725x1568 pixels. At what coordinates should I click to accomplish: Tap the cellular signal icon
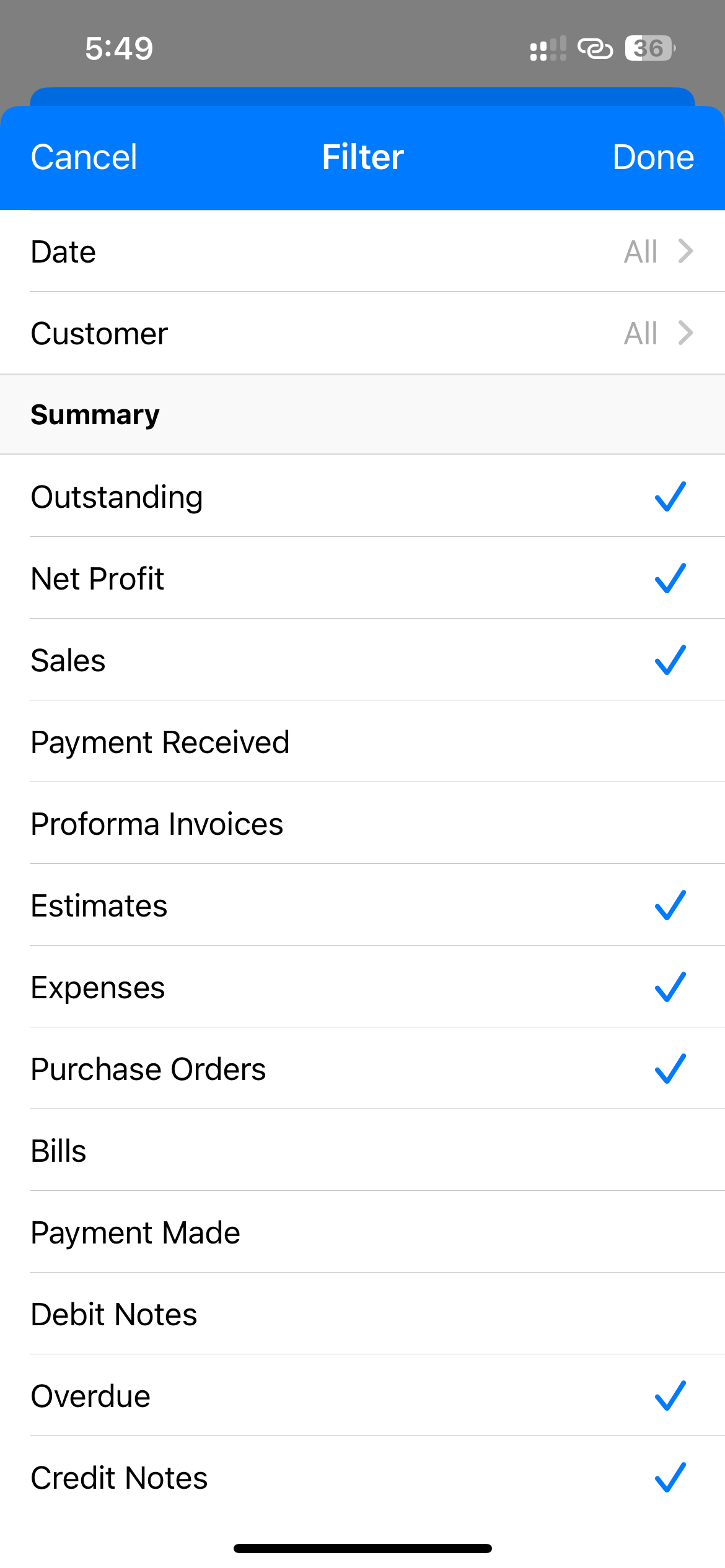(x=548, y=48)
